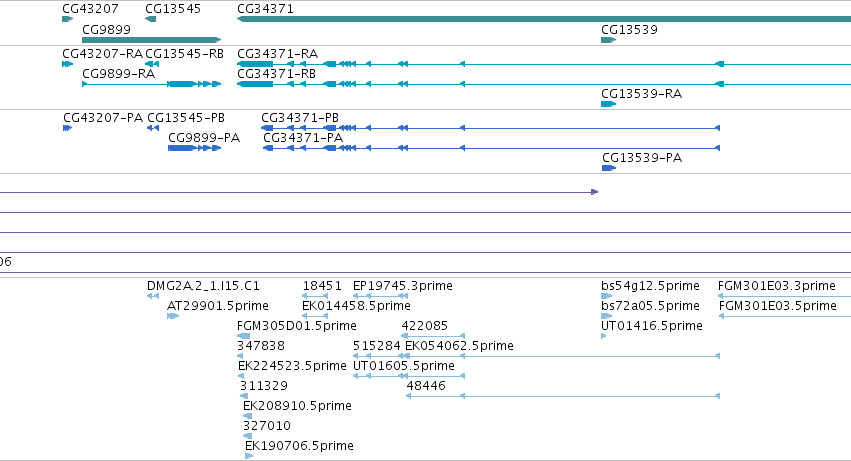Select EST EP19745.3prime
851x461 pixels.
[x=402, y=286]
